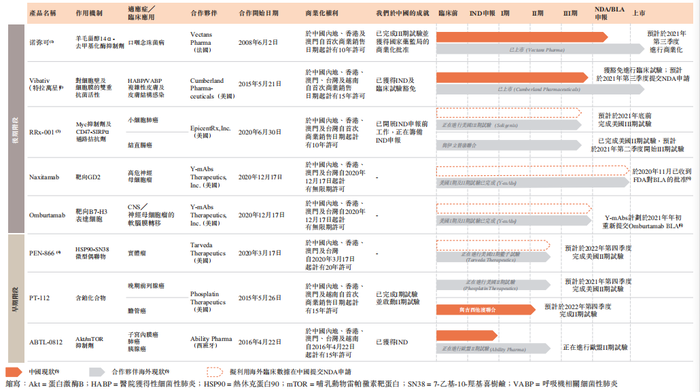This screenshot has width=700, height=392.
Task: Click the orange arrow legend icon for 中國現狀
Action: tap(13, 372)
